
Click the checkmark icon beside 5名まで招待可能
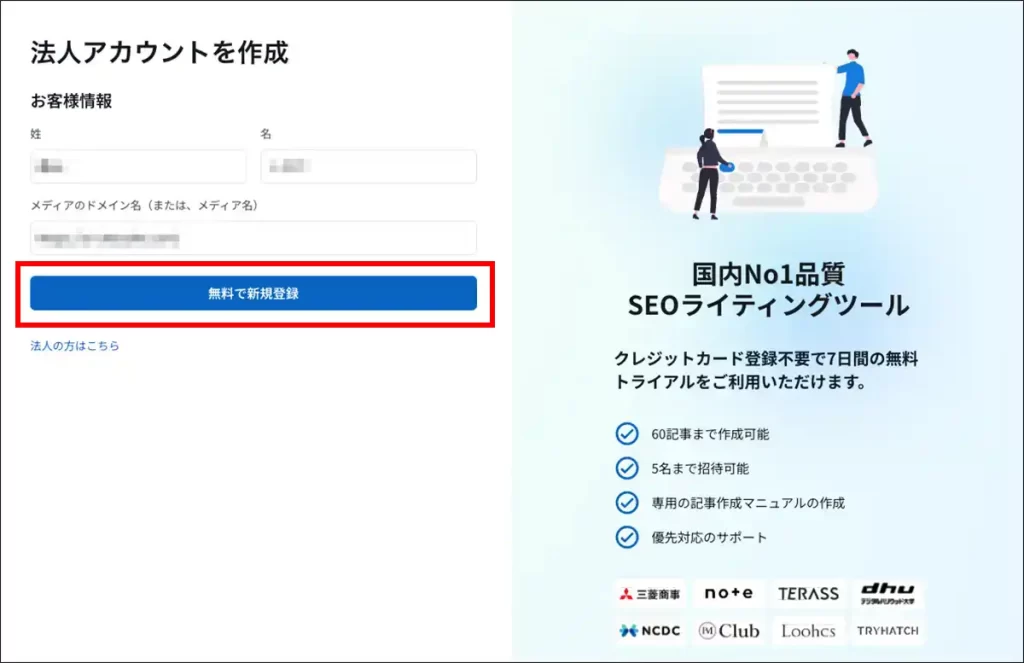[x=626, y=468]
